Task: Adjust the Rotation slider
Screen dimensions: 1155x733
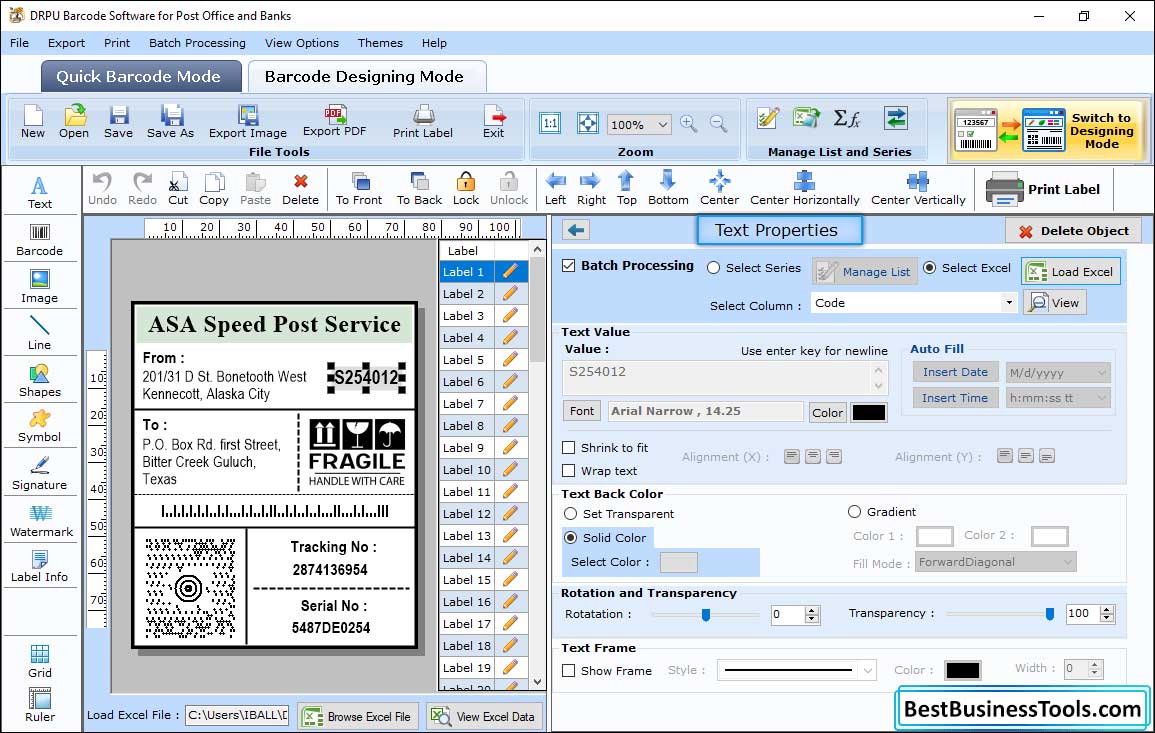Action: (705, 614)
